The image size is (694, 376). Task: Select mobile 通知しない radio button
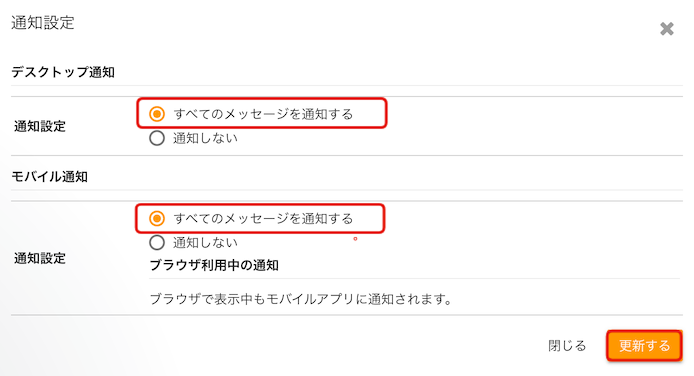(157, 243)
